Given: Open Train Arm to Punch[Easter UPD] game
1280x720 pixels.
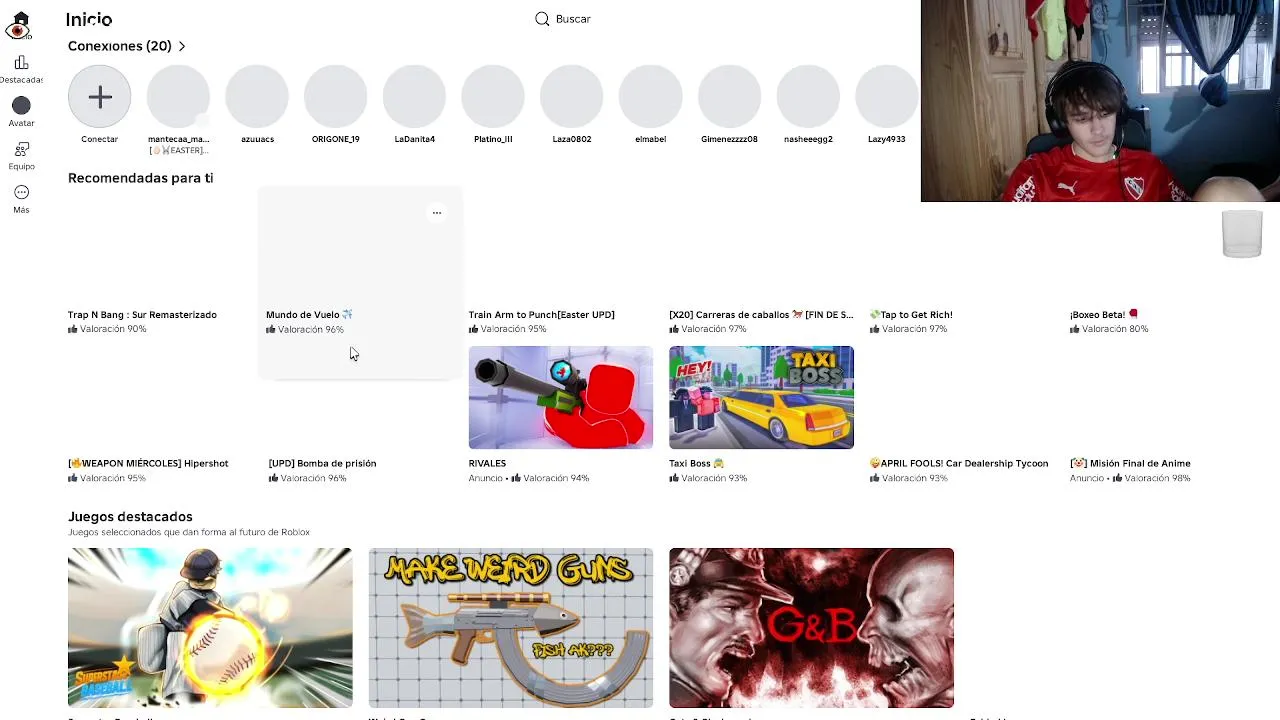Looking at the screenshot, I should pyautogui.click(x=541, y=315).
